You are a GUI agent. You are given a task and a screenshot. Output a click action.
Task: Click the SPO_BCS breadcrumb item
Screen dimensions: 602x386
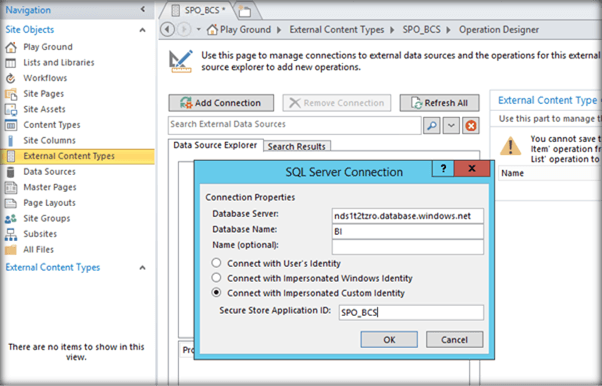(421, 30)
